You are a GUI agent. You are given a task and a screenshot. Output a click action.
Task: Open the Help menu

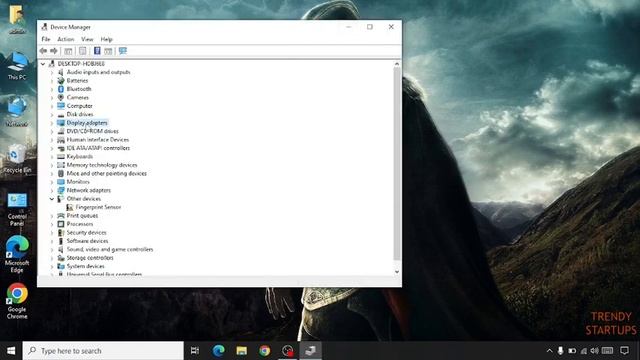click(x=107, y=39)
